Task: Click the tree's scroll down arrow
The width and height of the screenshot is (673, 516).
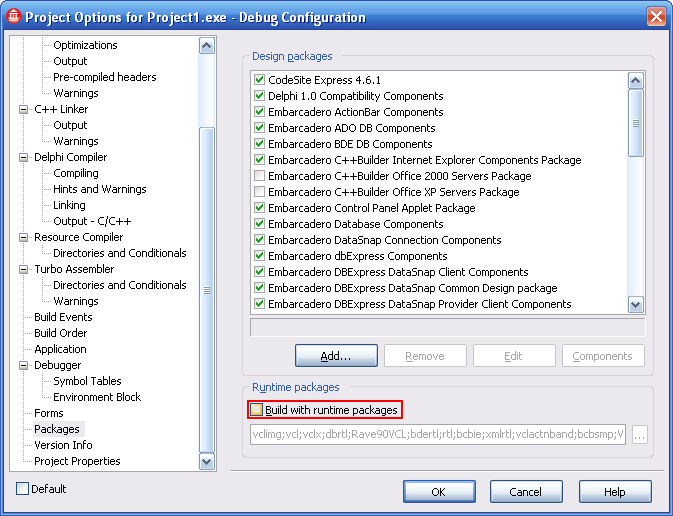Action: 207,461
